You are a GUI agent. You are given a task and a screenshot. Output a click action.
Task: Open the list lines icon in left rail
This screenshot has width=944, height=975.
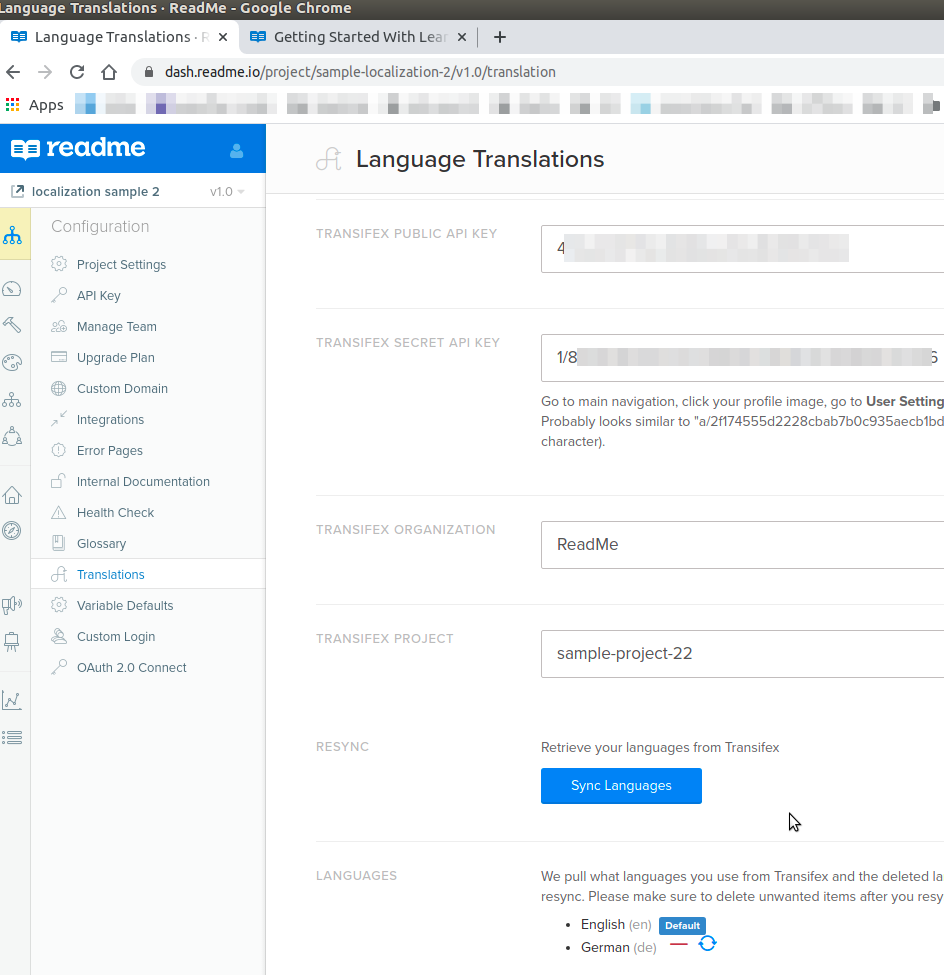click(x=12, y=737)
